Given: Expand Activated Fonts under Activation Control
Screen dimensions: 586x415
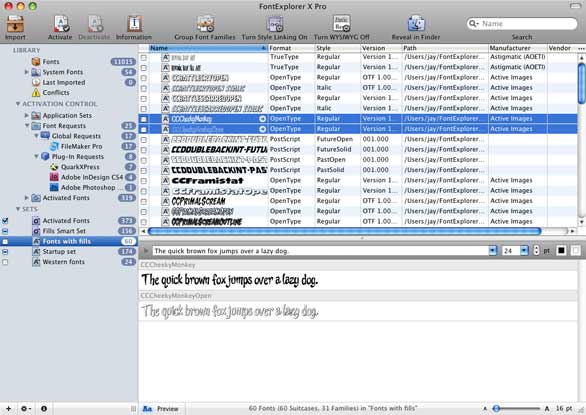Looking at the screenshot, I should 27,198.
